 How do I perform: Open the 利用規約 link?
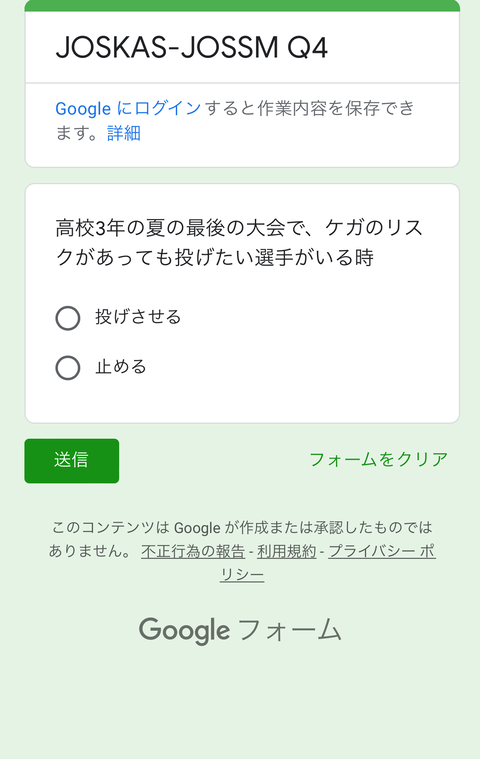pos(286,551)
